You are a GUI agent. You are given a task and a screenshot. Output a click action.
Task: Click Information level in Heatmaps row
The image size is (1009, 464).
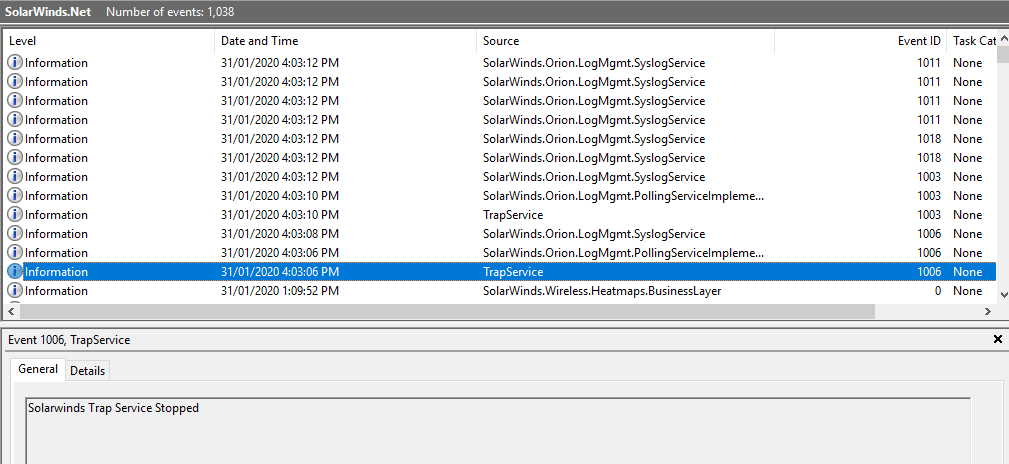56,291
